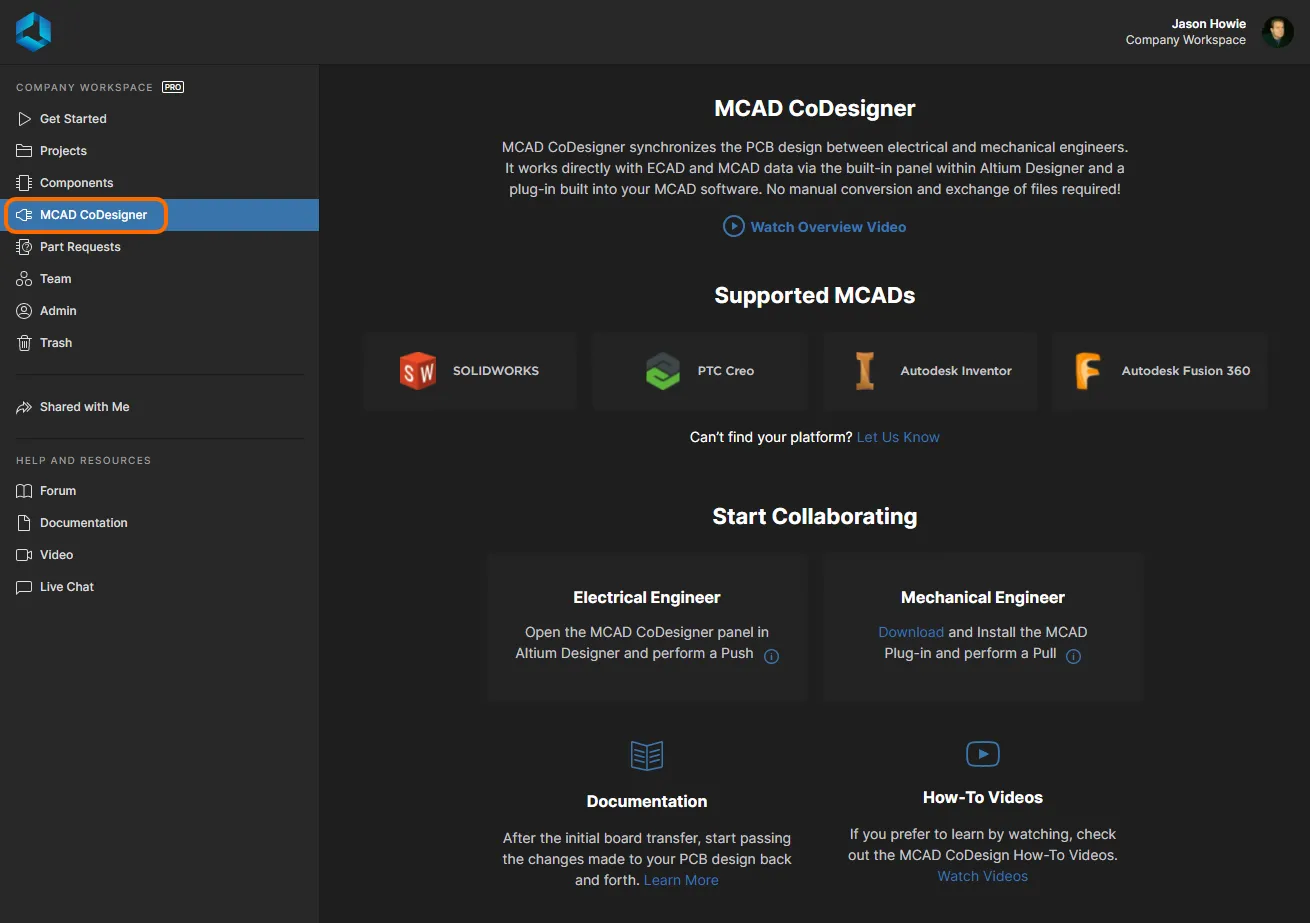
Task: Select the Autodesk Inventor MCAD card
Action: (x=930, y=371)
